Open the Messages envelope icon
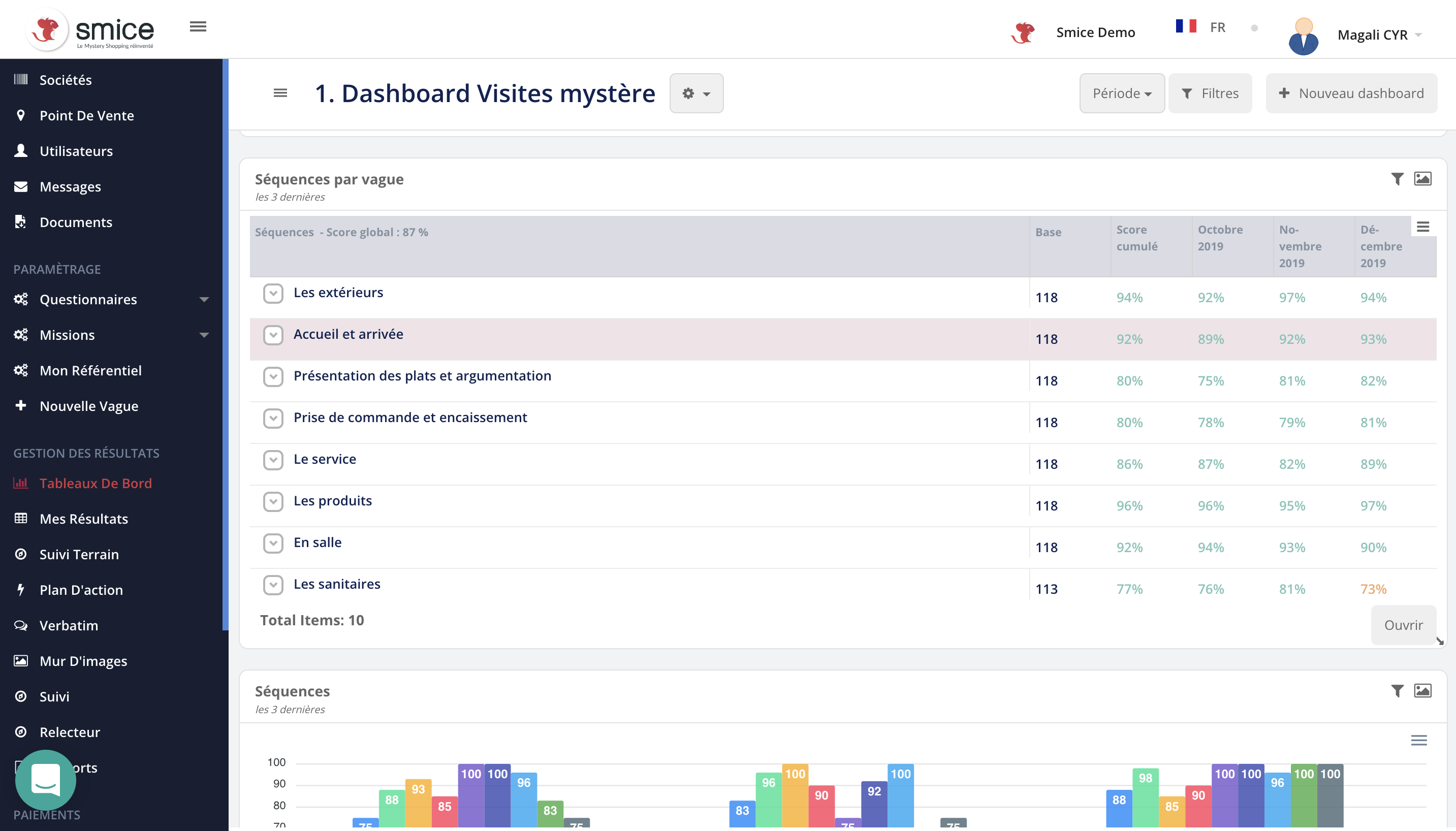The height and width of the screenshot is (831, 1456). click(x=20, y=186)
